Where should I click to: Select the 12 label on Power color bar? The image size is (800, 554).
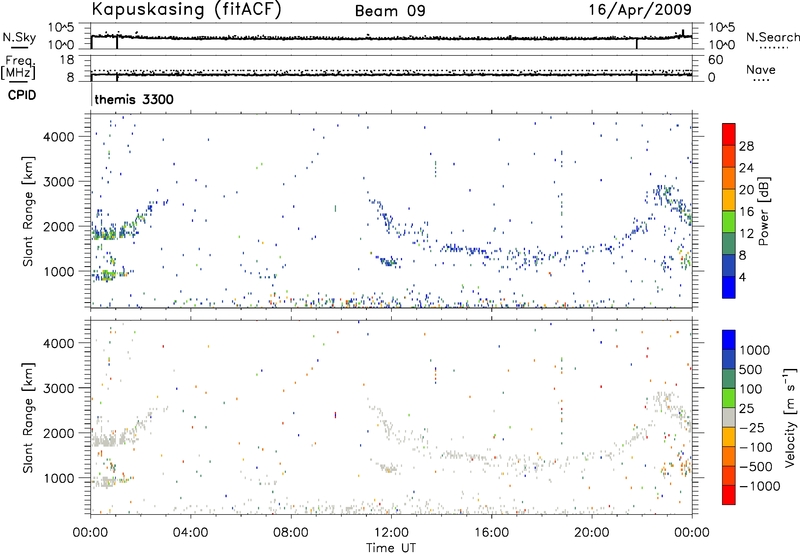coord(746,233)
